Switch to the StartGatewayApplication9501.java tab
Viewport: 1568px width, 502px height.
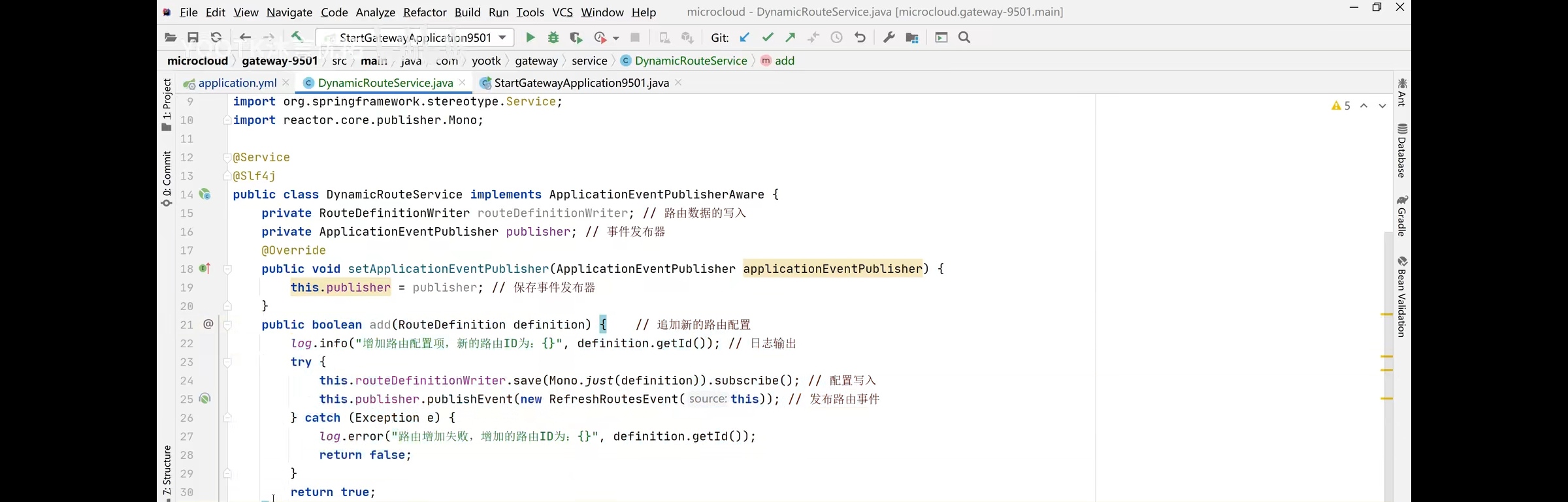(x=581, y=83)
